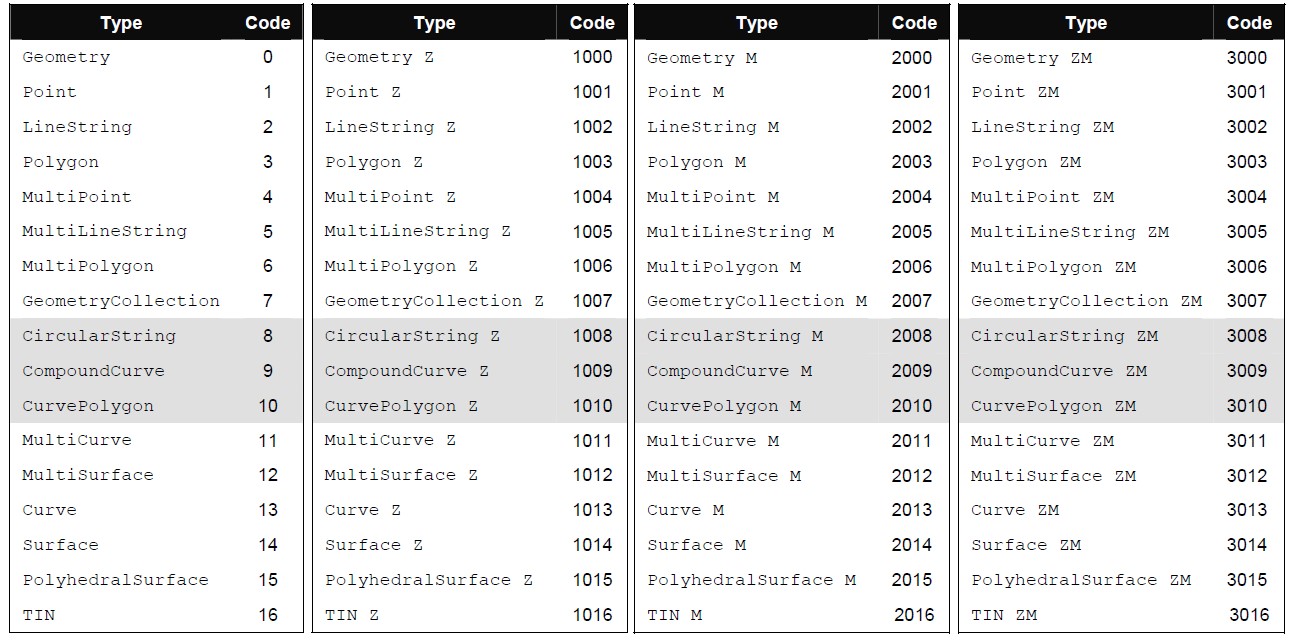
Task: Click the 'Code' header above 1000
Action: 592,22
